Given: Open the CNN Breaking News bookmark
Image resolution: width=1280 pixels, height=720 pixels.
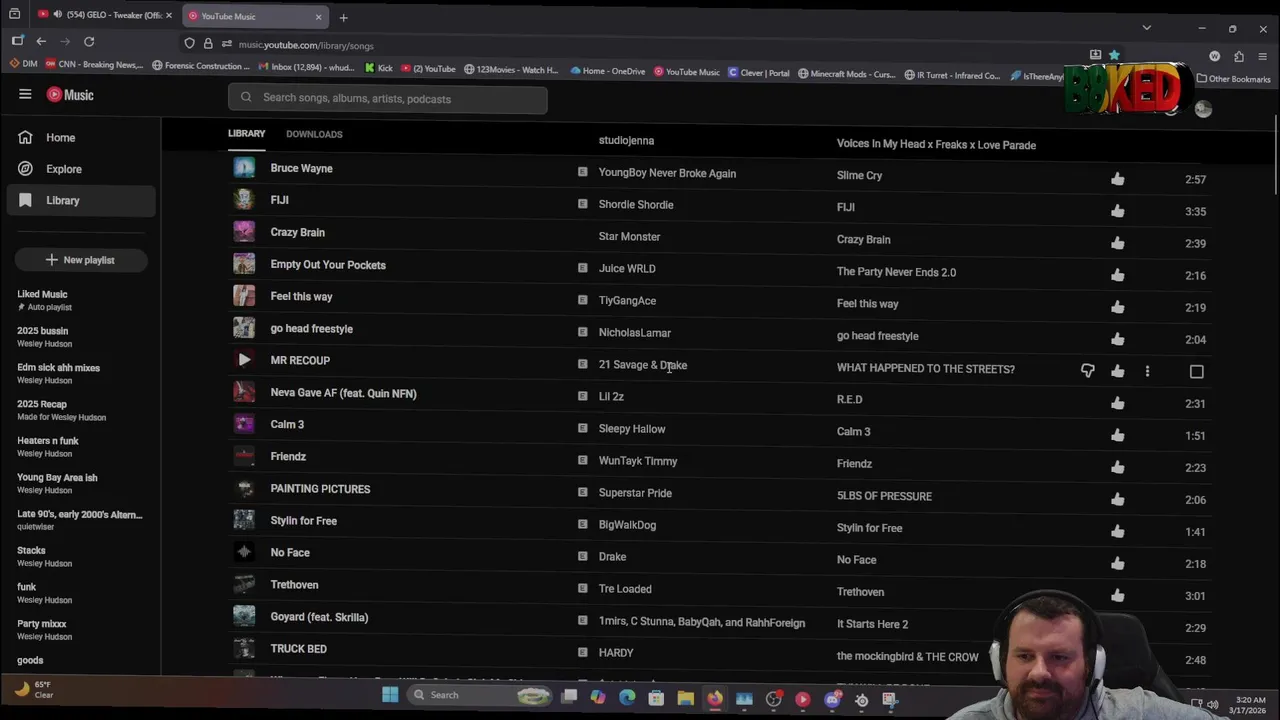Looking at the screenshot, I should [x=95, y=66].
